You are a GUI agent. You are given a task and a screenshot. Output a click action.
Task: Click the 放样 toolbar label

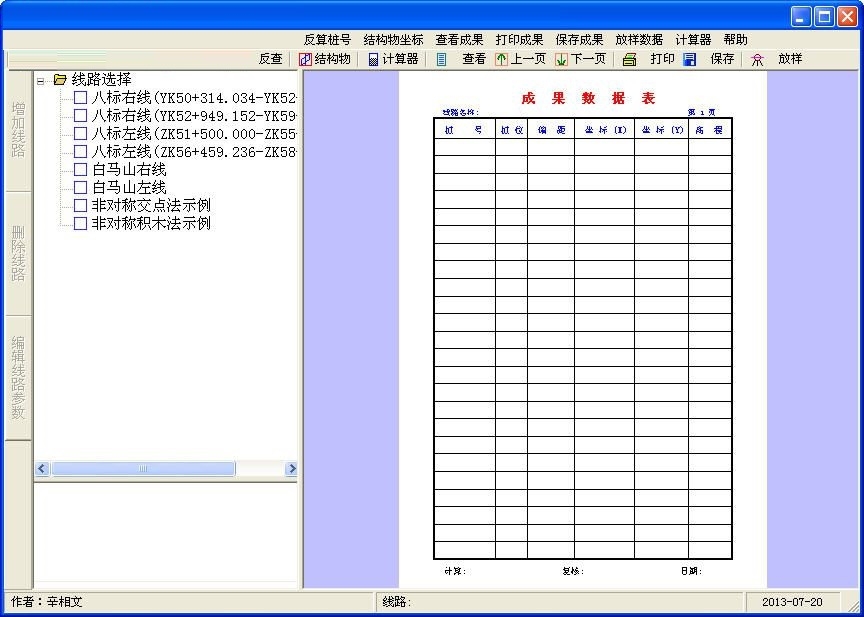(x=790, y=59)
